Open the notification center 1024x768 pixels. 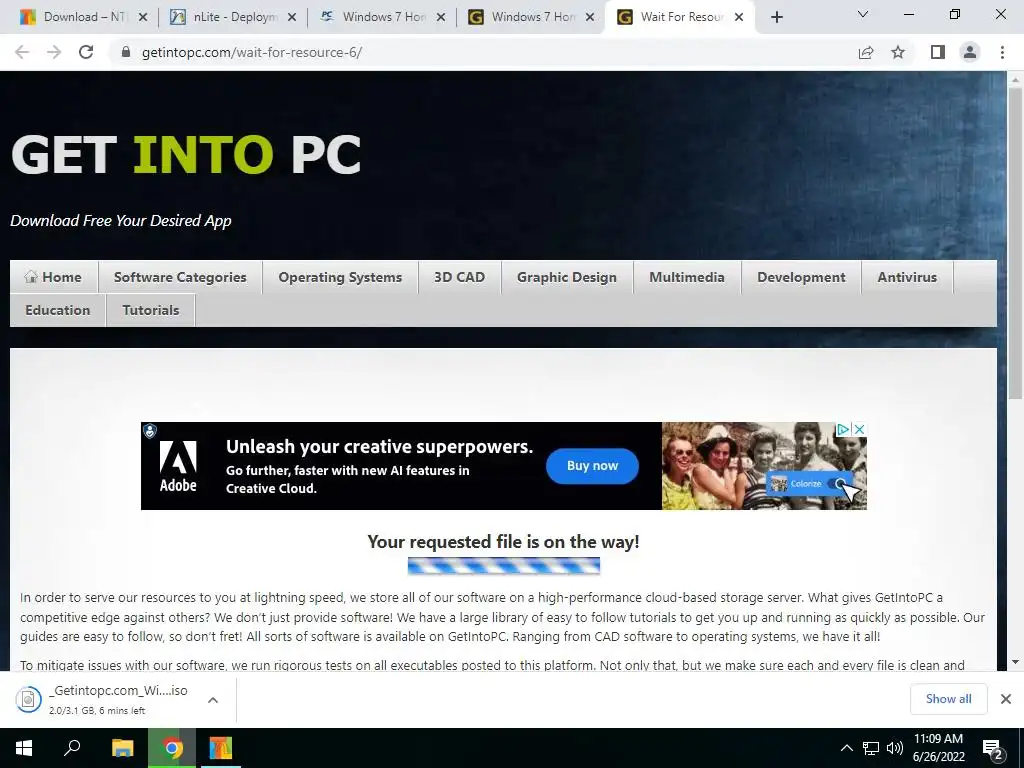click(994, 748)
